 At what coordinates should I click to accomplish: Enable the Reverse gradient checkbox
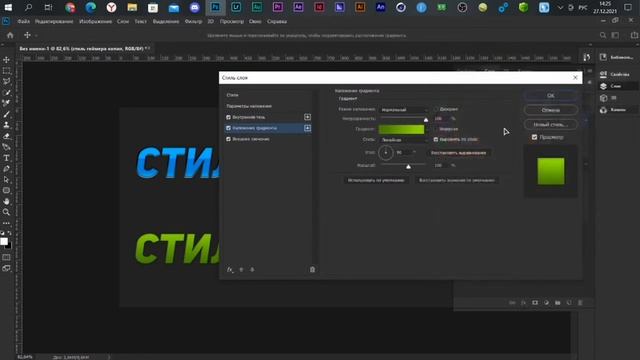point(436,129)
